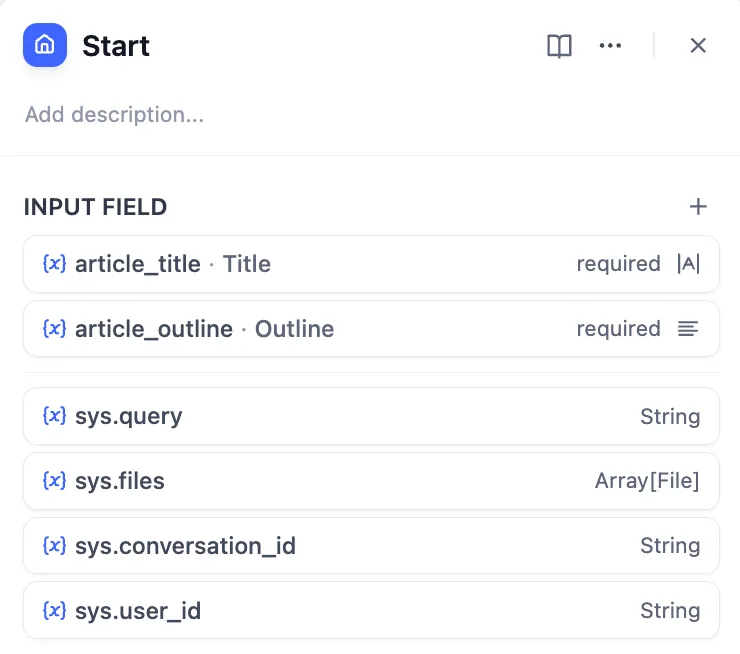Click the String type label for sys.query
740x654 pixels.
click(x=670, y=416)
